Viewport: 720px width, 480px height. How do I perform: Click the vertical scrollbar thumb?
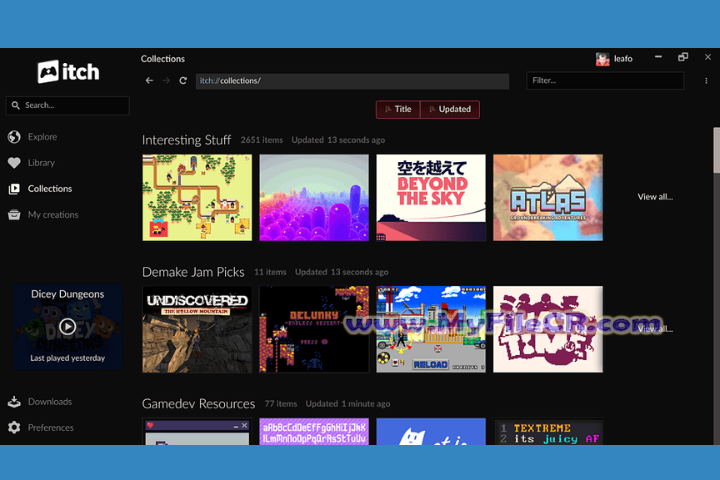[716, 150]
